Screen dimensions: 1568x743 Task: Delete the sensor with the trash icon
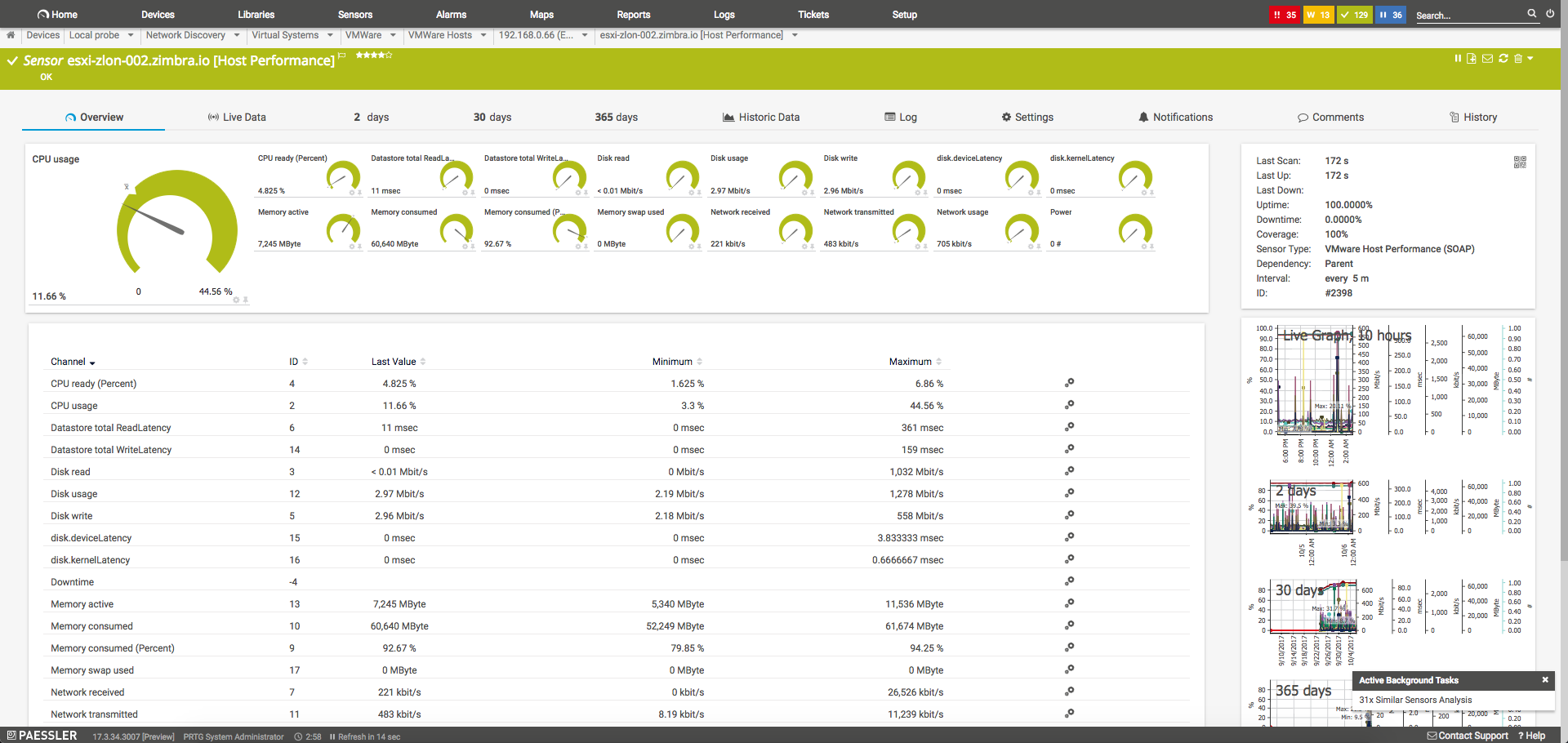(1518, 59)
